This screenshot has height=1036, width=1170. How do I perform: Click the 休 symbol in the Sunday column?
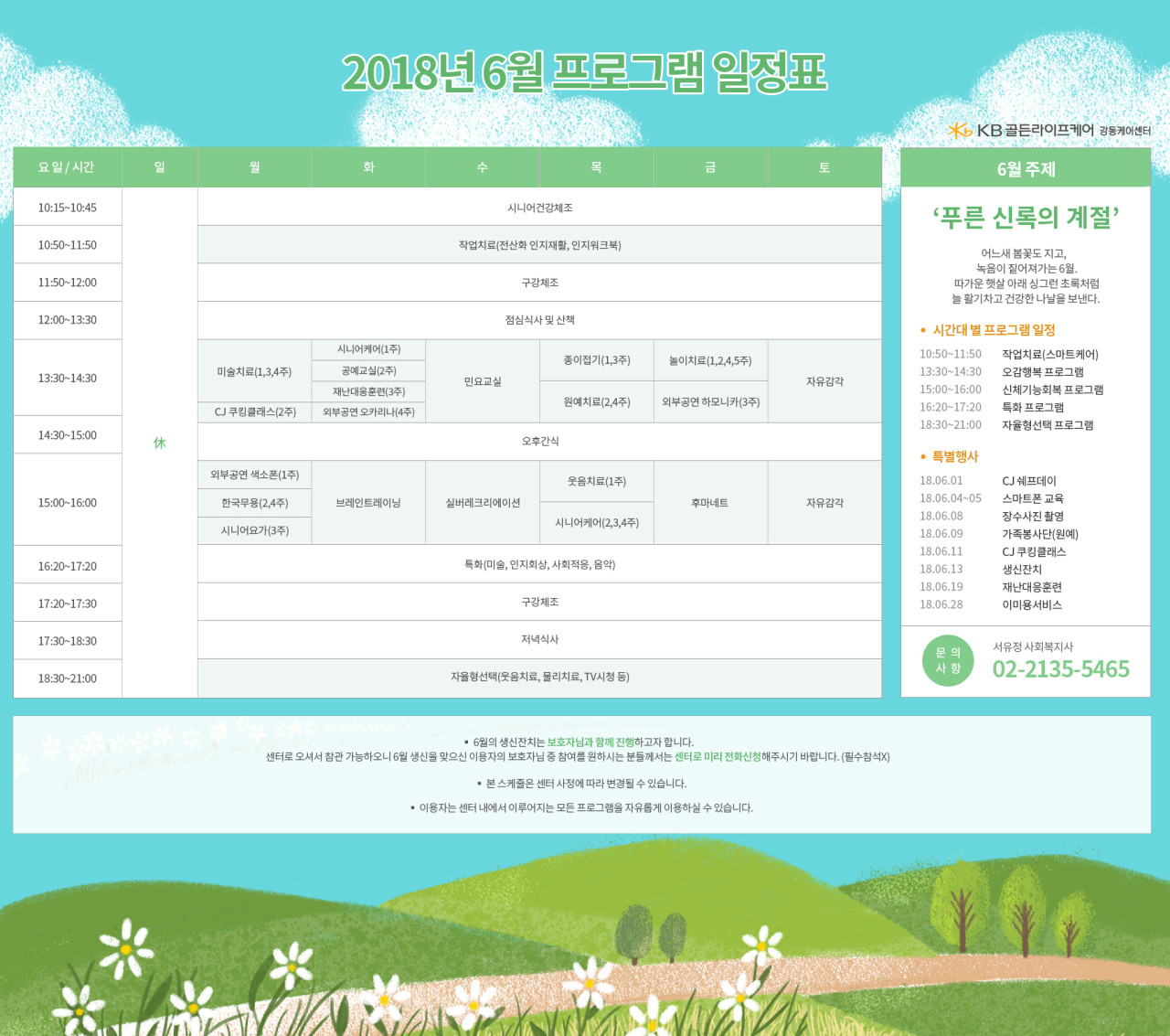(x=160, y=443)
